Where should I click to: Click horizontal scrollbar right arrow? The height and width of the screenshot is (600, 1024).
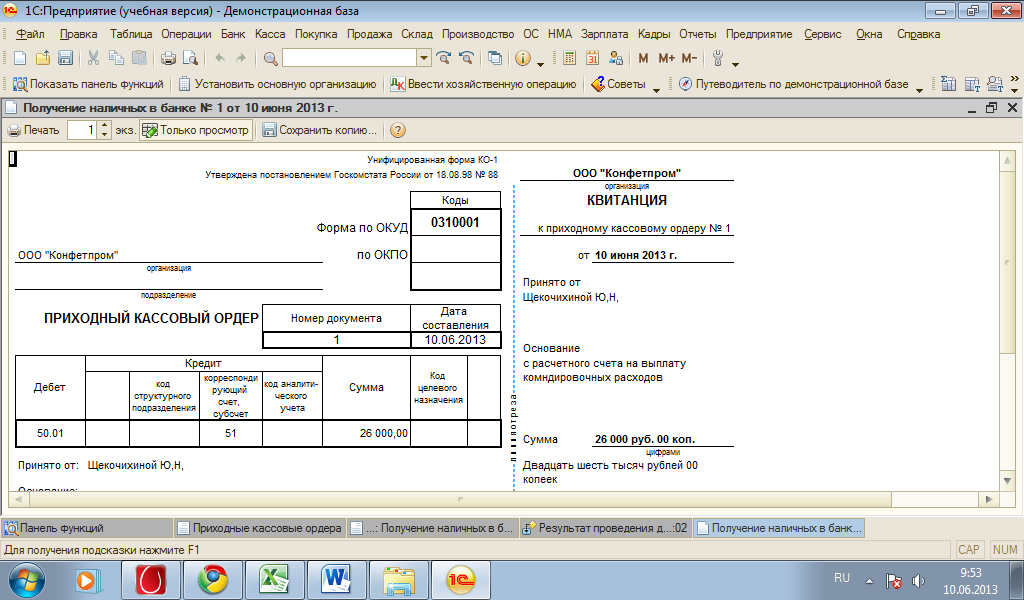pos(989,499)
